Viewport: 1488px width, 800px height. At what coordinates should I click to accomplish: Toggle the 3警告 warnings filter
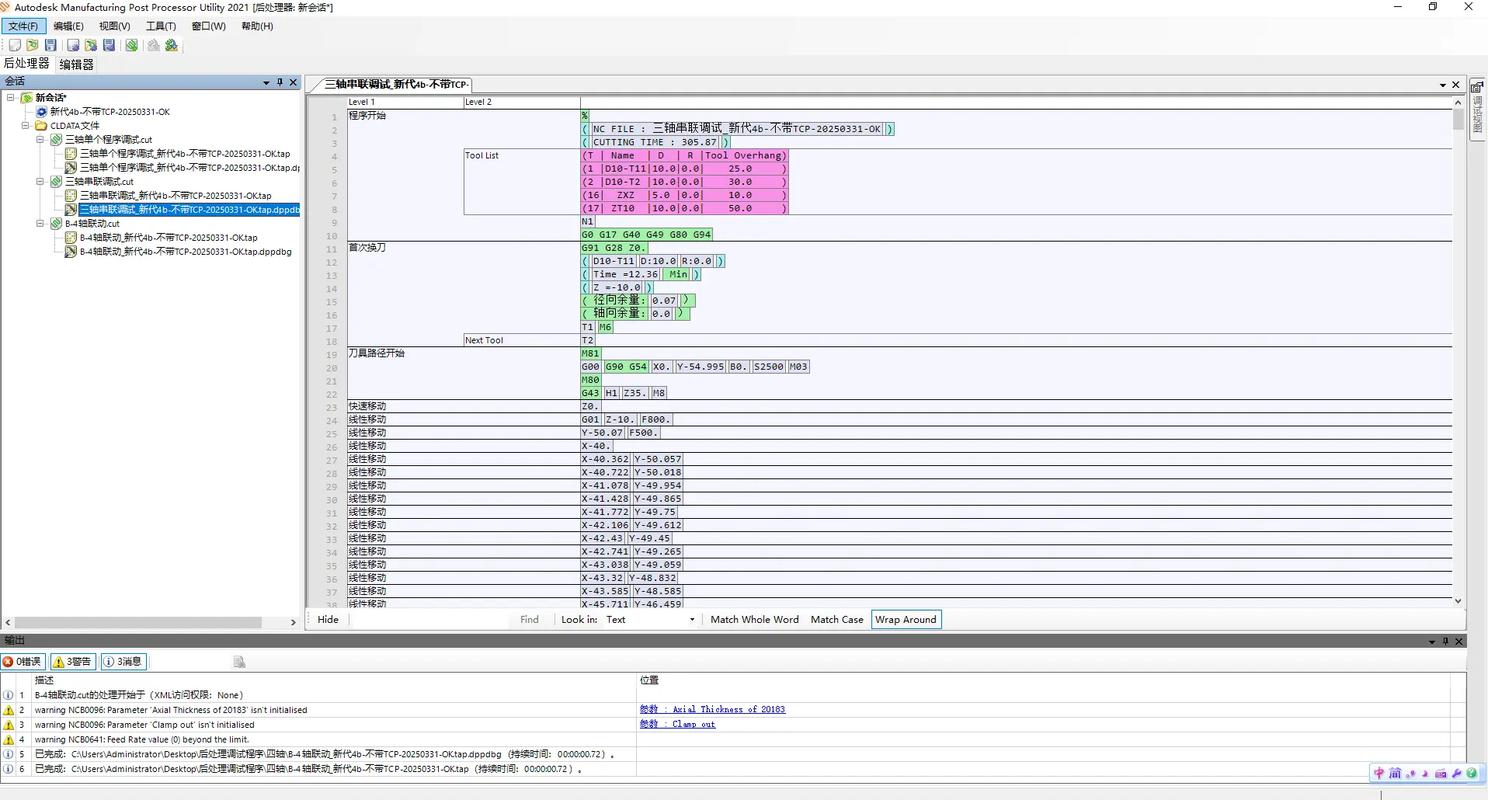point(73,661)
